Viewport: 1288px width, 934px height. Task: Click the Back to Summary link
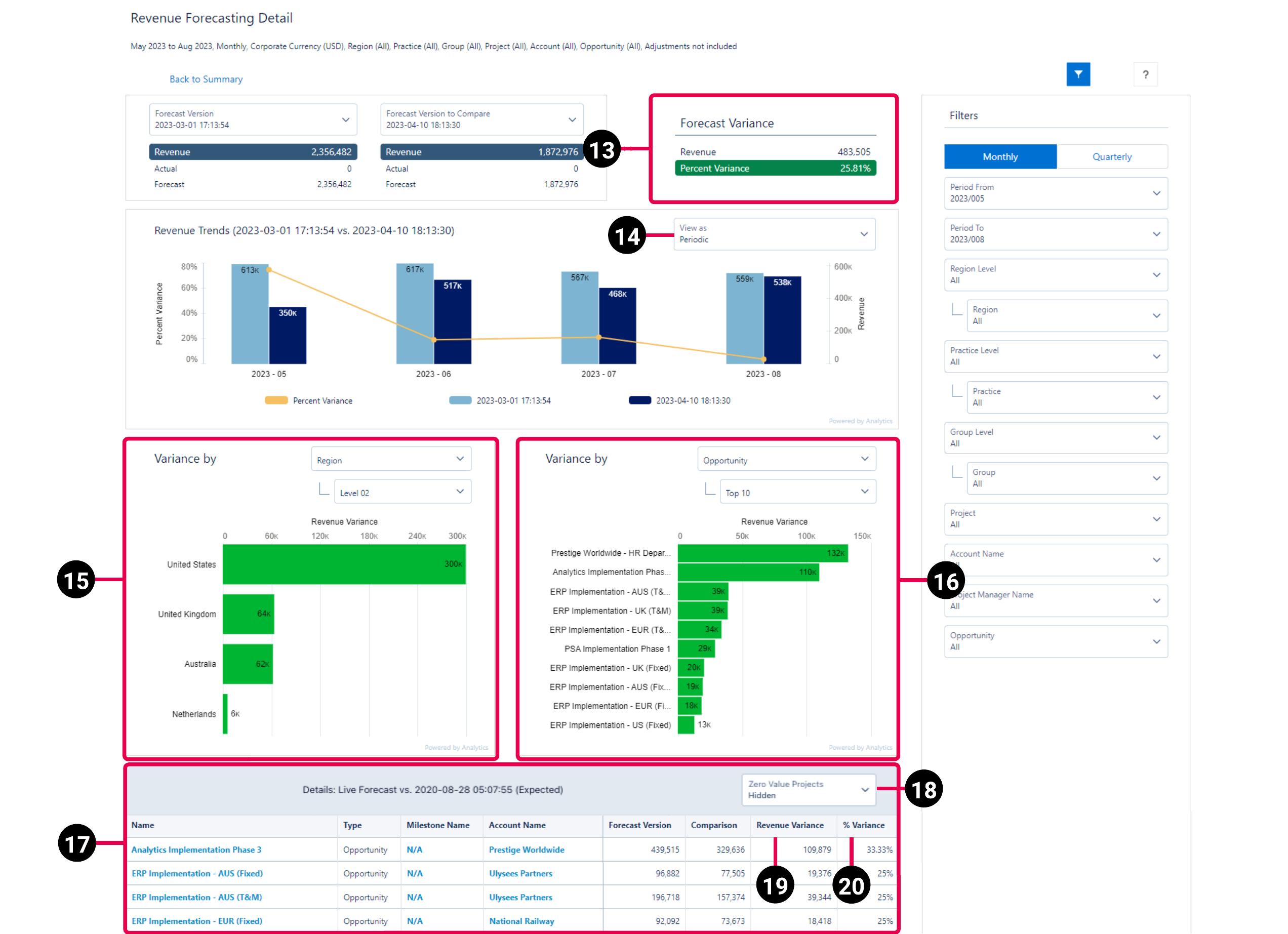[x=206, y=79]
